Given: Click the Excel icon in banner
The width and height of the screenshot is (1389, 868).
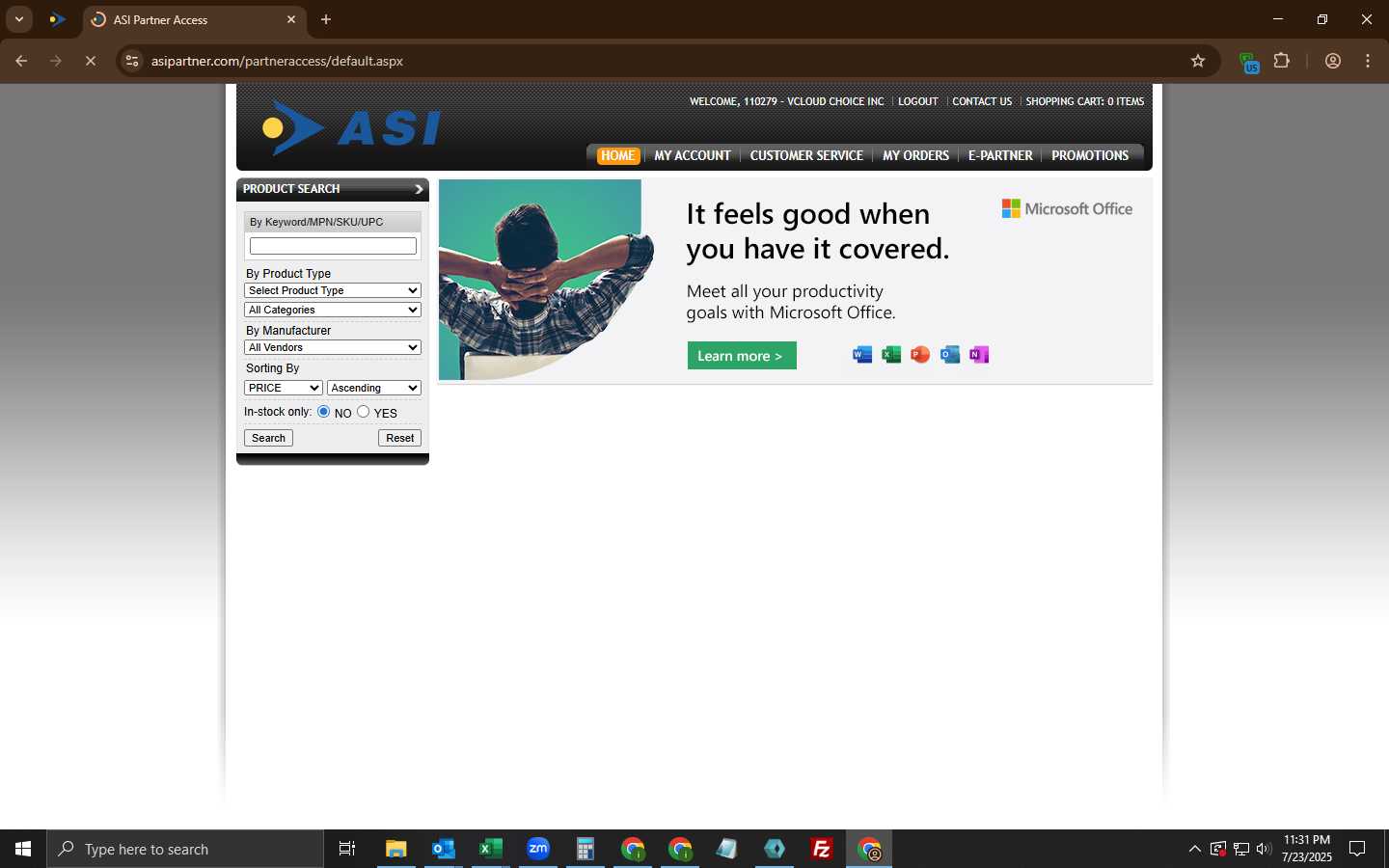Looking at the screenshot, I should [x=891, y=355].
